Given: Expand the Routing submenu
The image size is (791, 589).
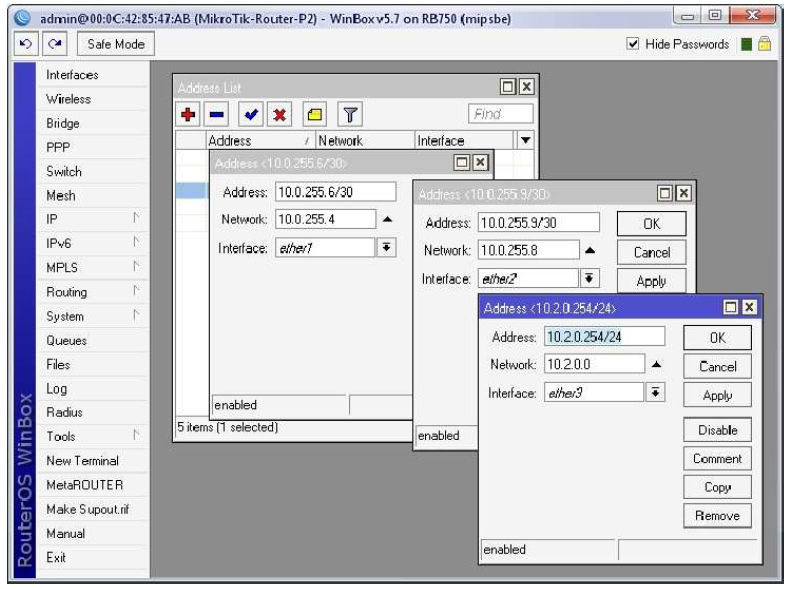Looking at the screenshot, I should 92,292.
